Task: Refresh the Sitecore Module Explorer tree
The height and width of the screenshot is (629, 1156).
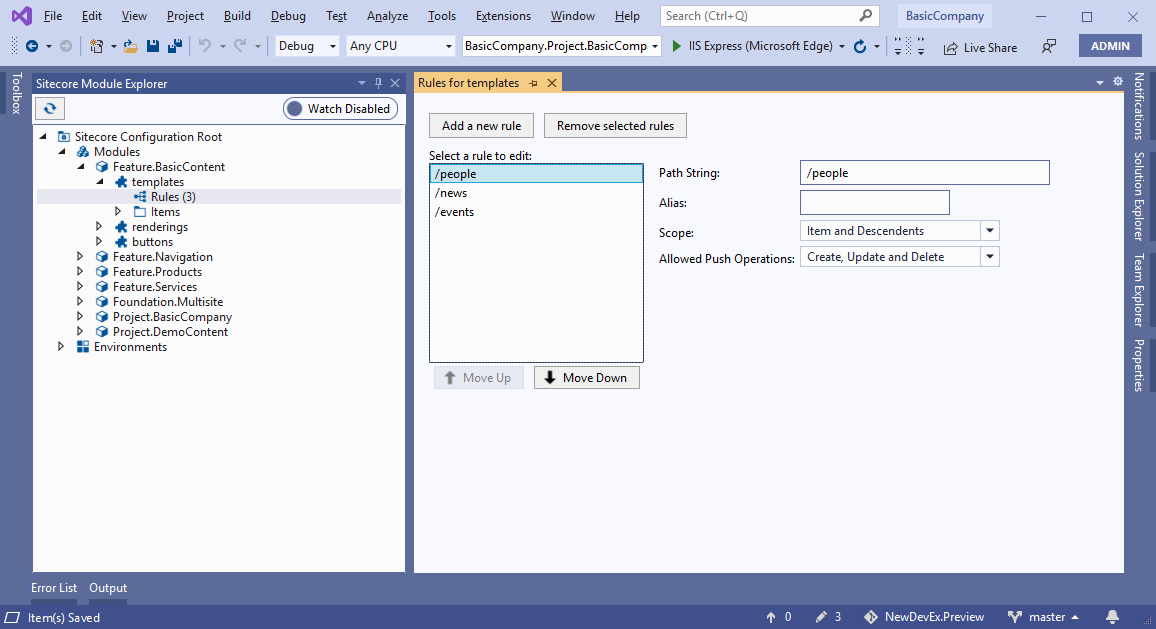Action: [49, 108]
